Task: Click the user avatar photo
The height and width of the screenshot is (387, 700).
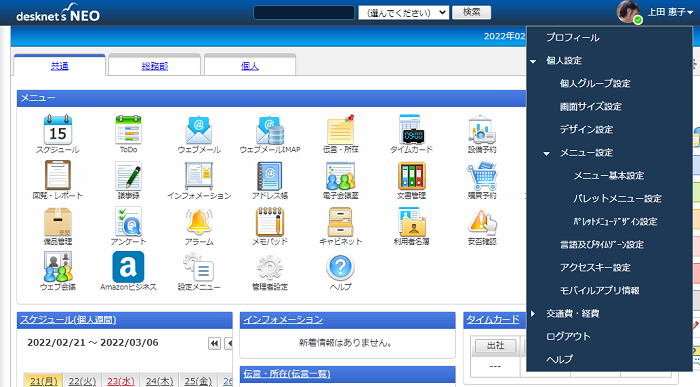Action: (x=629, y=12)
